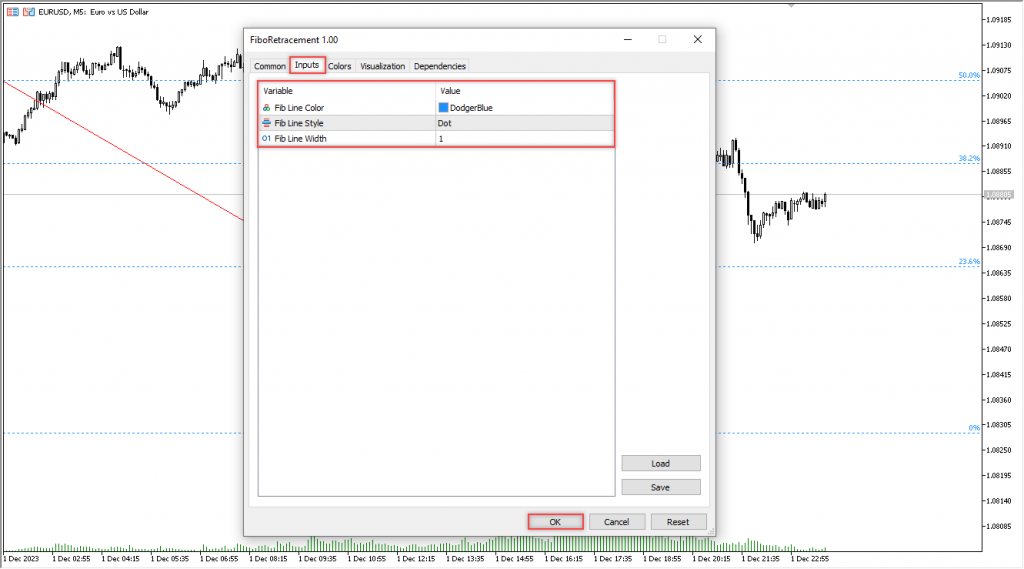Select the Fib Line Color row label

(299, 108)
